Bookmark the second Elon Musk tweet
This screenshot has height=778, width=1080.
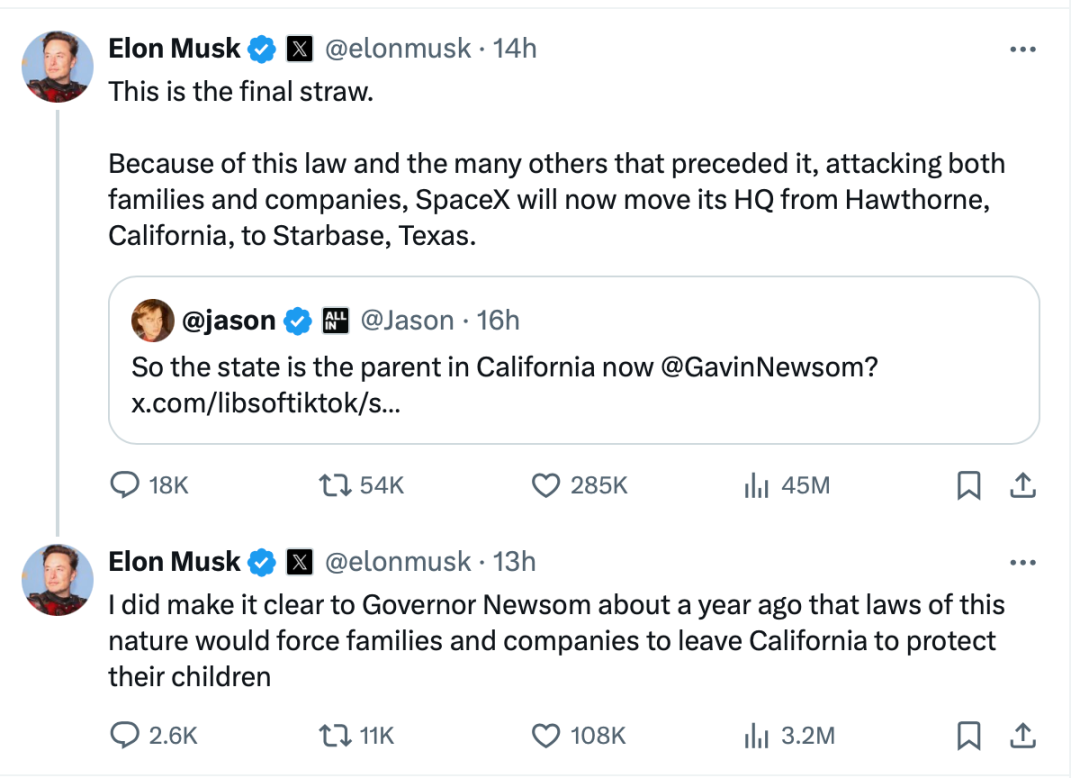[x=968, y=735]
